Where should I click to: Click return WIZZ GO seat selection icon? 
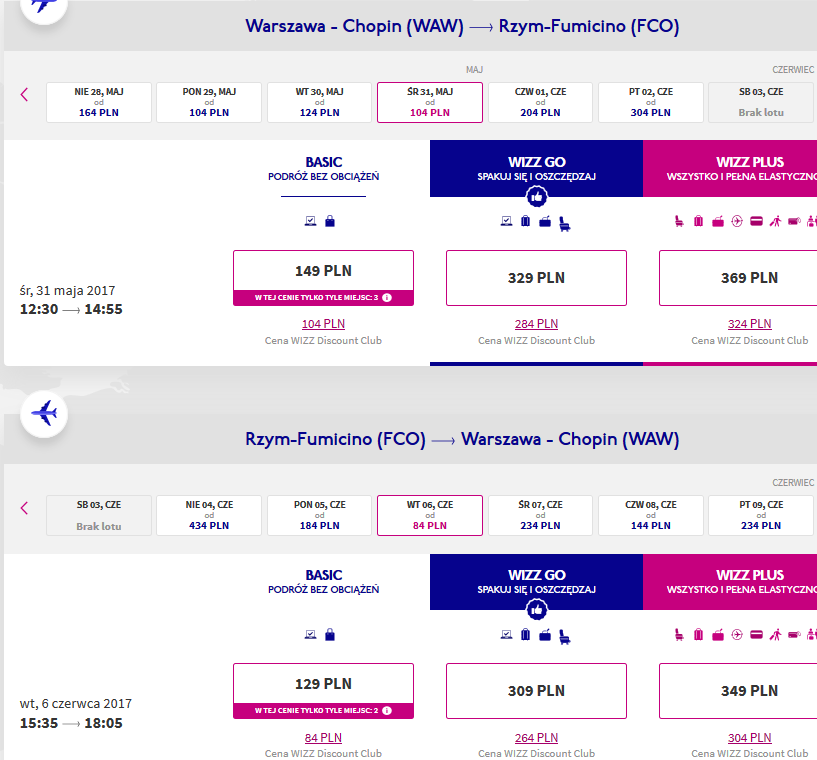(x=564, y=637)
